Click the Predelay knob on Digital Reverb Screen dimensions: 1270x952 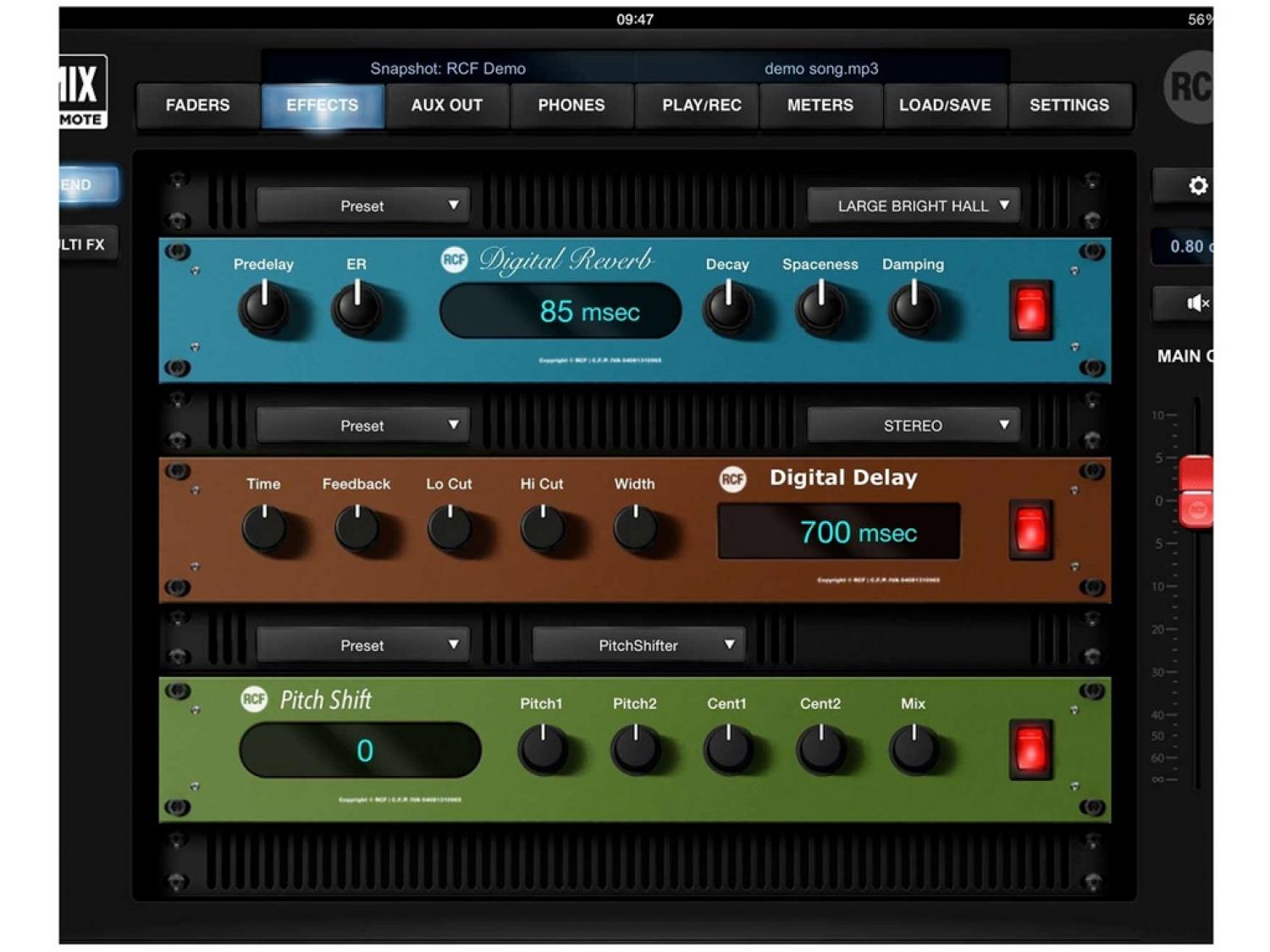coord(264,309)
